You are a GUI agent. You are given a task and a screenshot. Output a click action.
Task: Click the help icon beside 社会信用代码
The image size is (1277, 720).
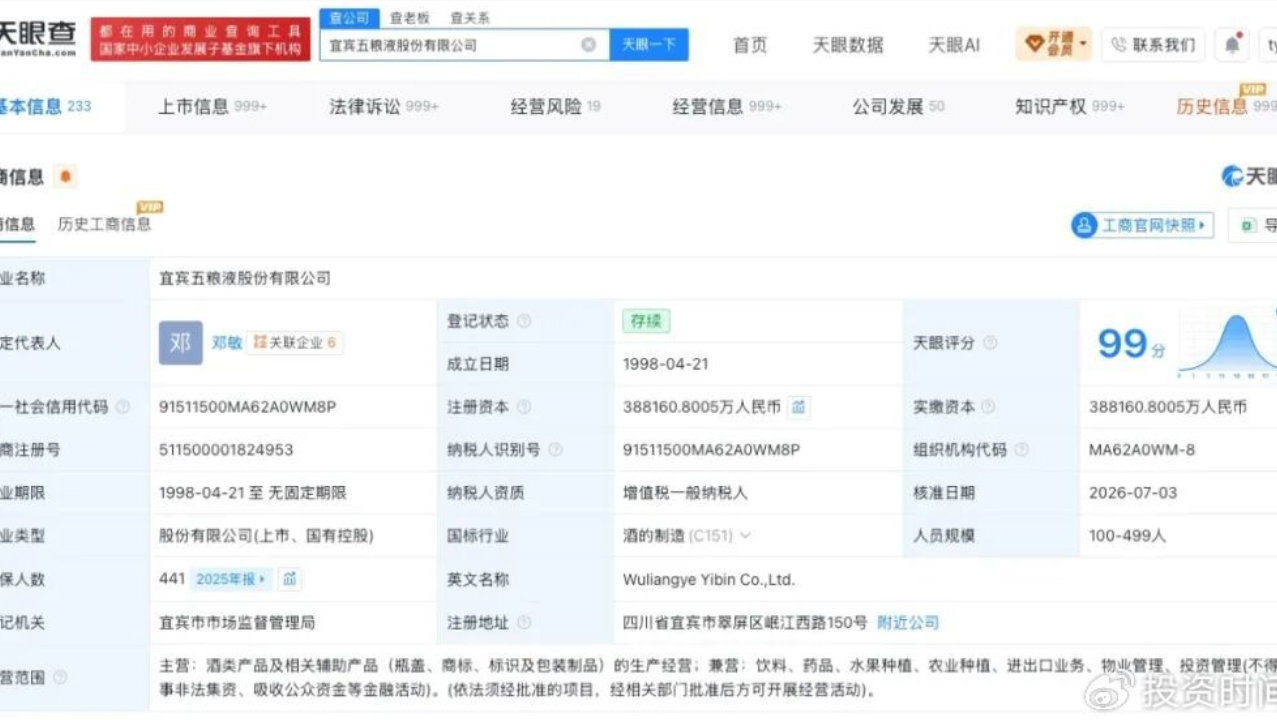[x=123, y=407]
